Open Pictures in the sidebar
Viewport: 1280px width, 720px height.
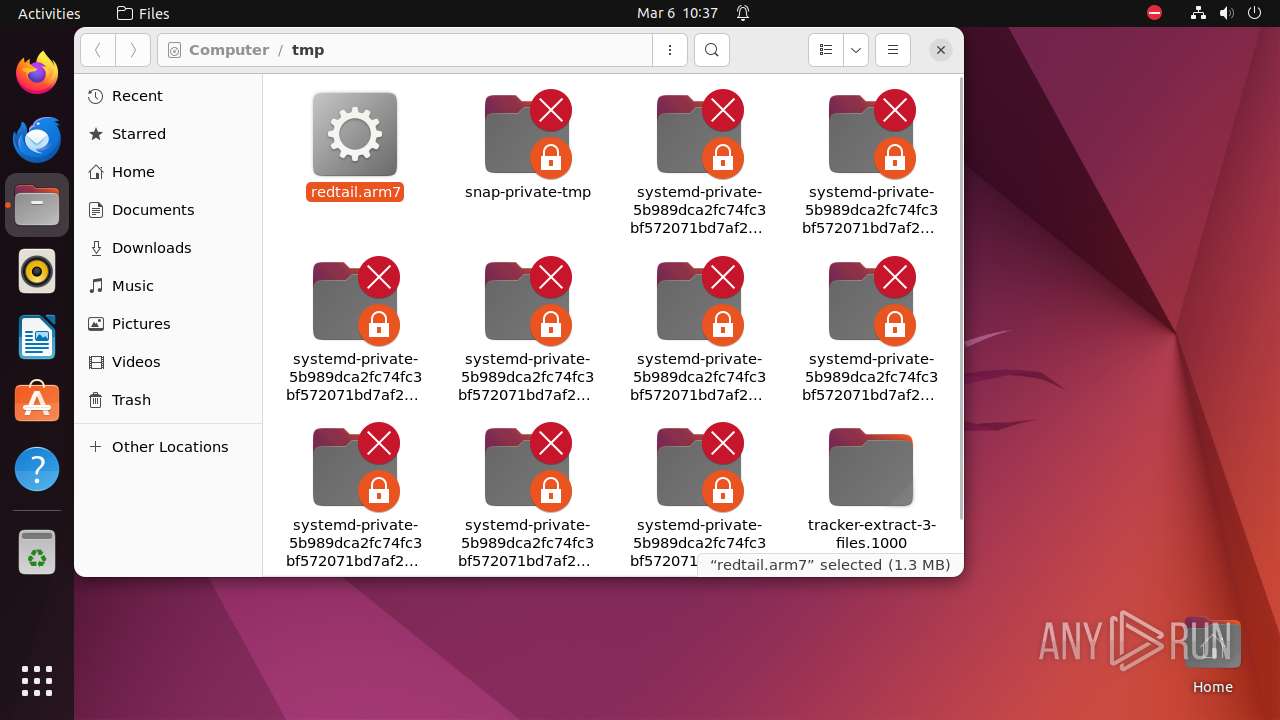click(168, 324)
